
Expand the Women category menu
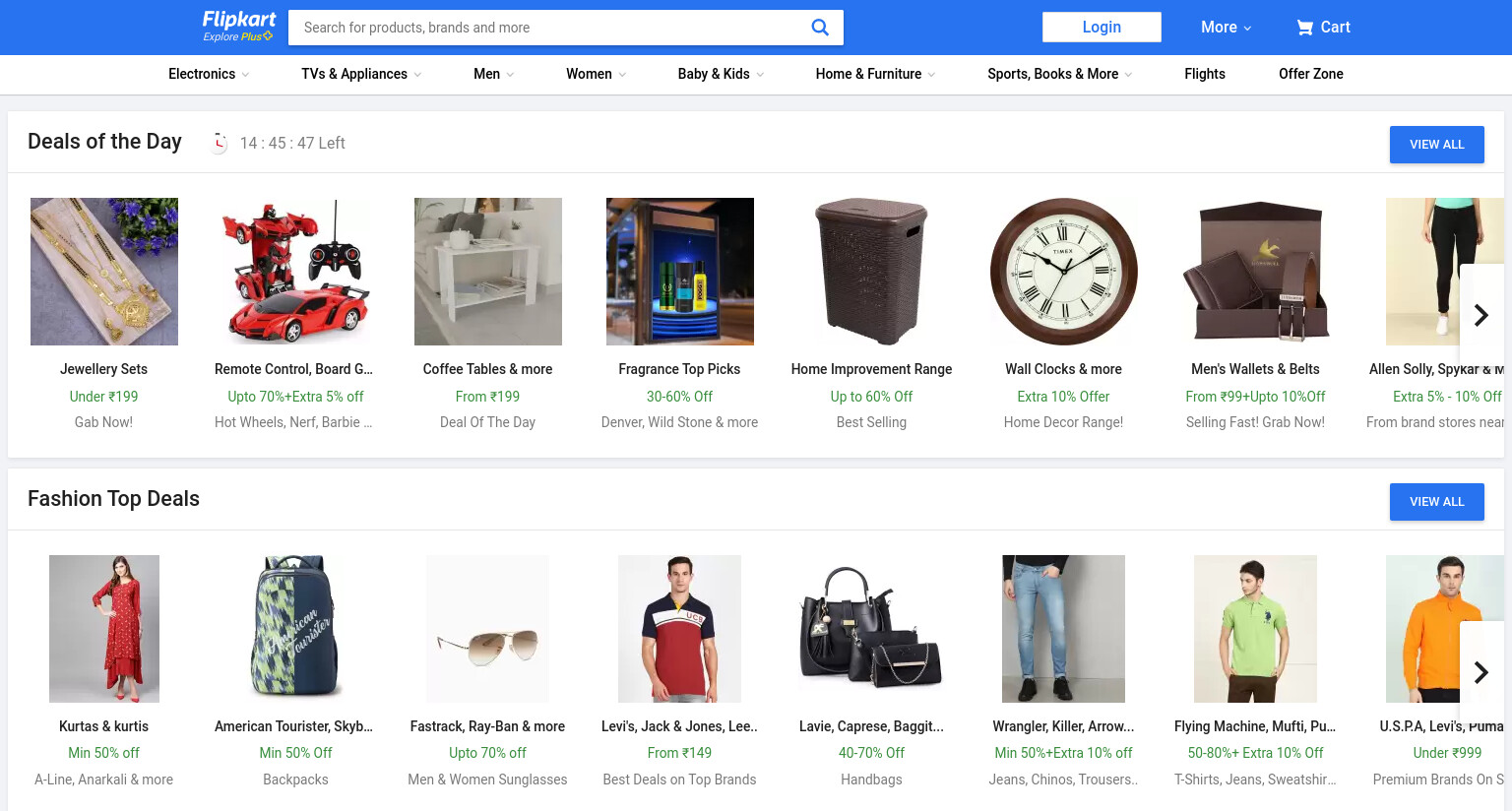click(596, 74)
